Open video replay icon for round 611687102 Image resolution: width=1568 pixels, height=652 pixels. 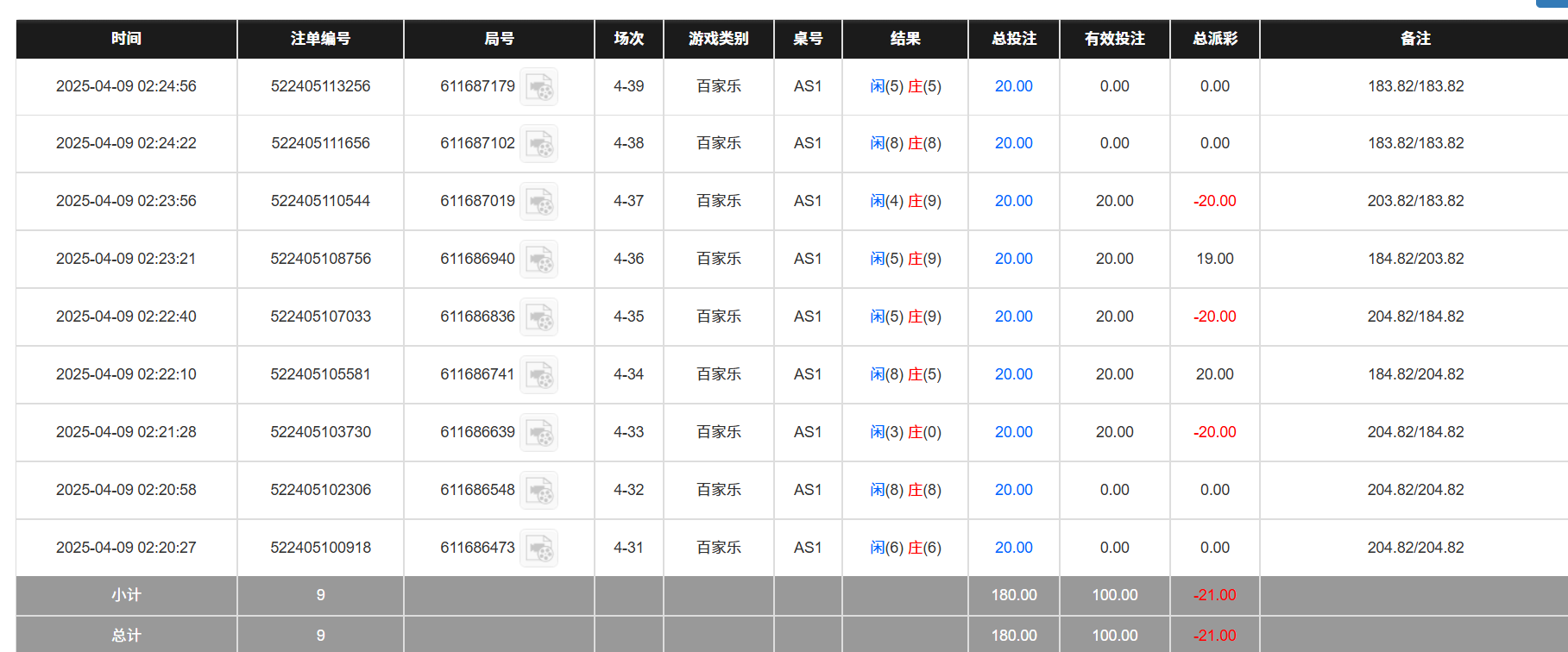[538, 144]
